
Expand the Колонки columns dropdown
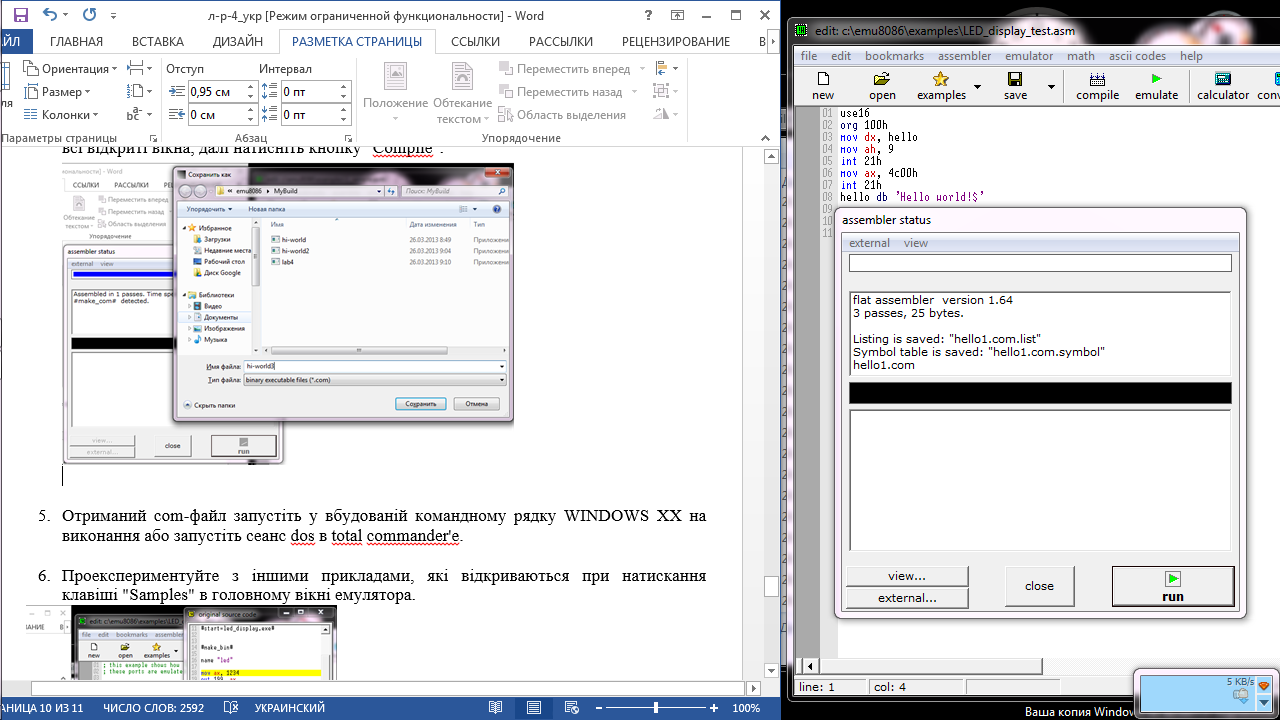(x=60, y=114)
